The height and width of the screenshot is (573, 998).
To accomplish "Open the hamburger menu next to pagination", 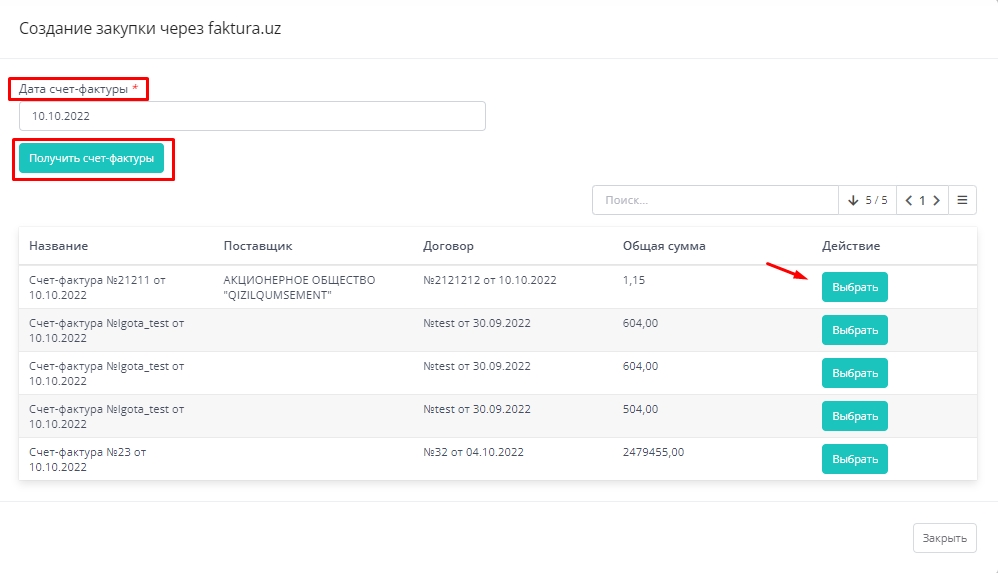I will click(962, 200).
